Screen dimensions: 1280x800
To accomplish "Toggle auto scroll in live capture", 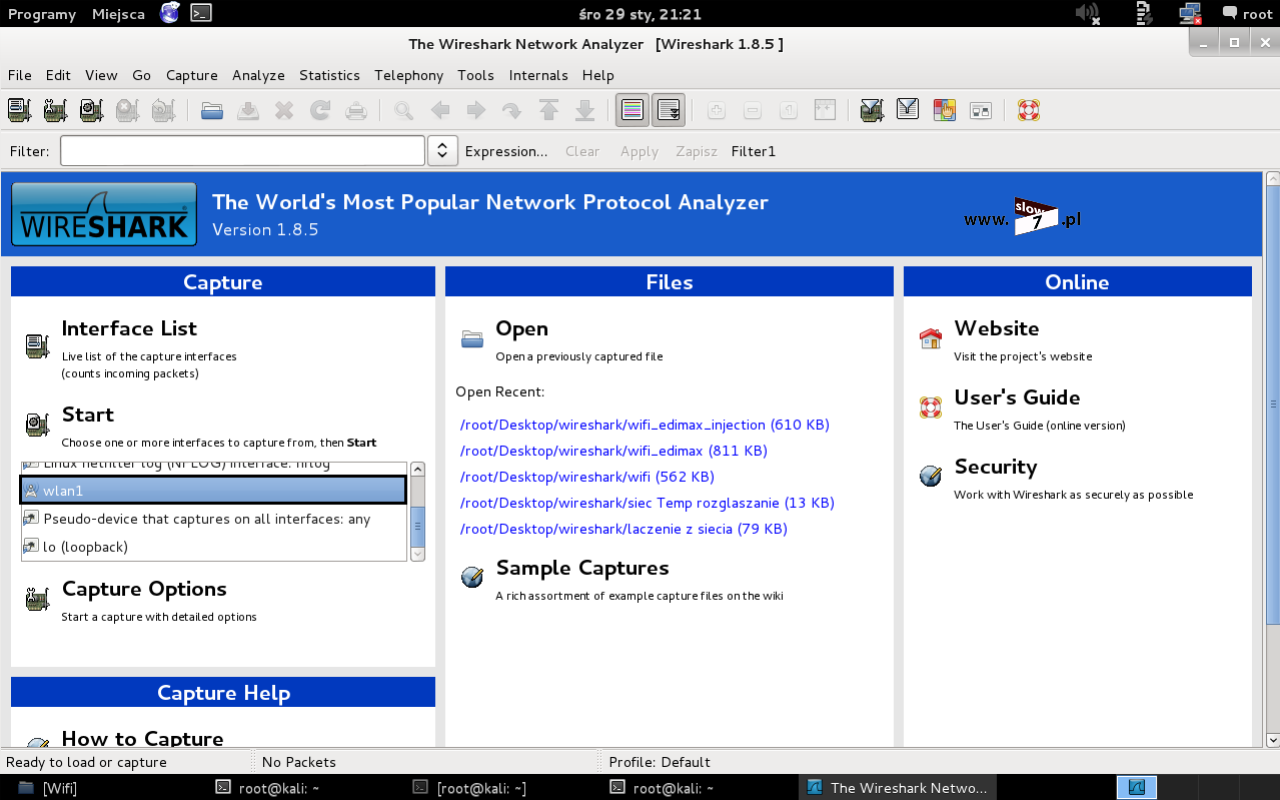I will pyautogui.click(x=668, y=110).
